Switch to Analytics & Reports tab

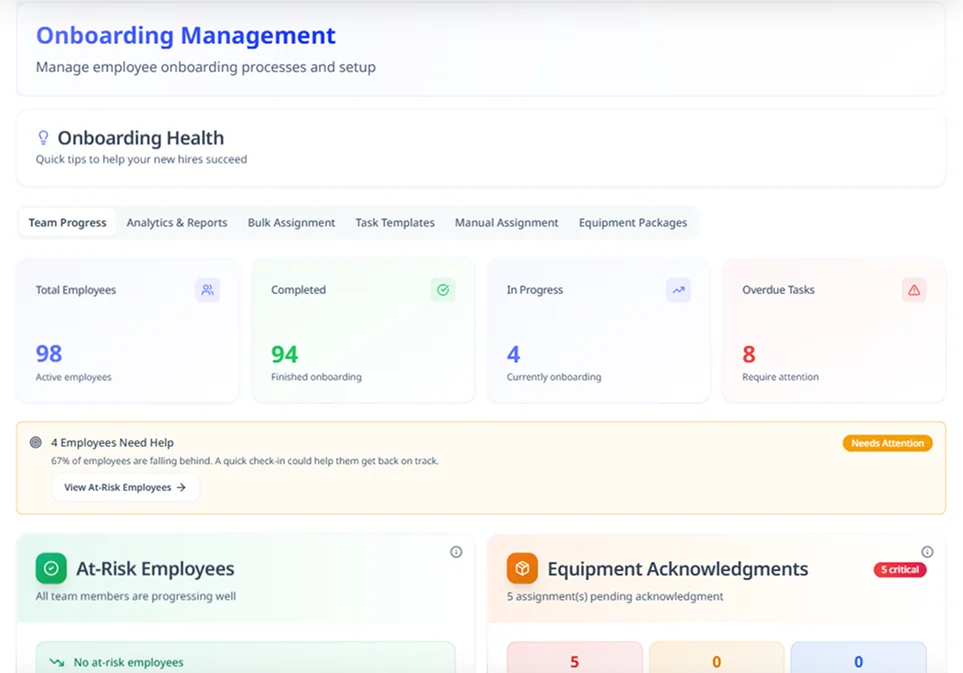tap(177, 223)
